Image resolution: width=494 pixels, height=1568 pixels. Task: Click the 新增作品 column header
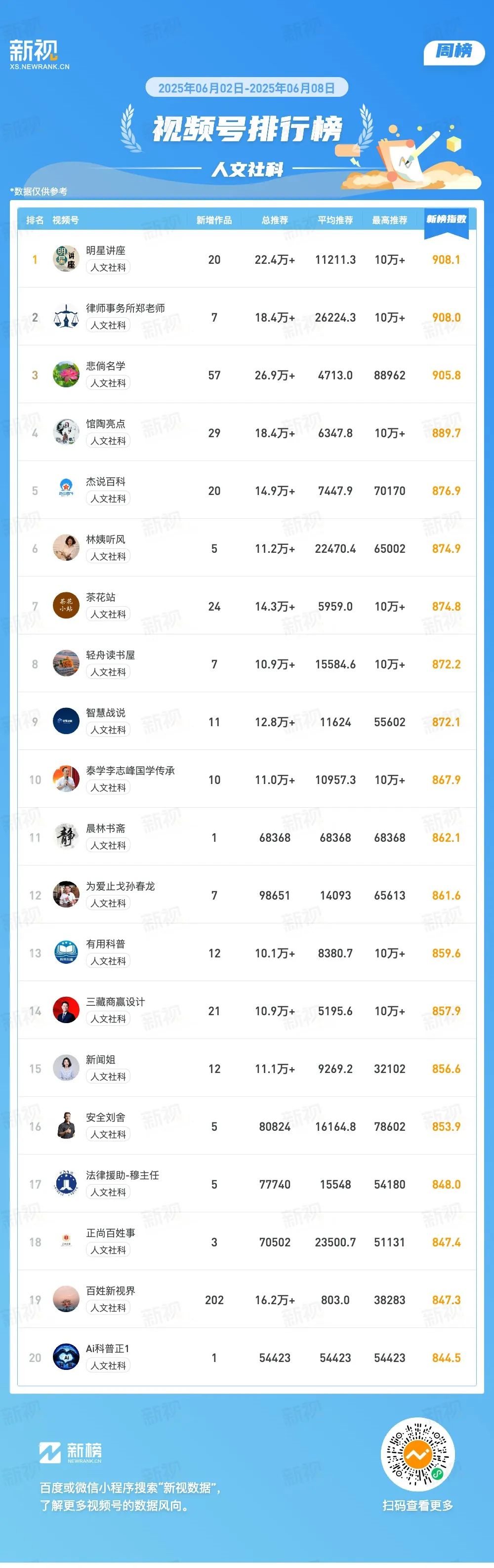point(214,220)
